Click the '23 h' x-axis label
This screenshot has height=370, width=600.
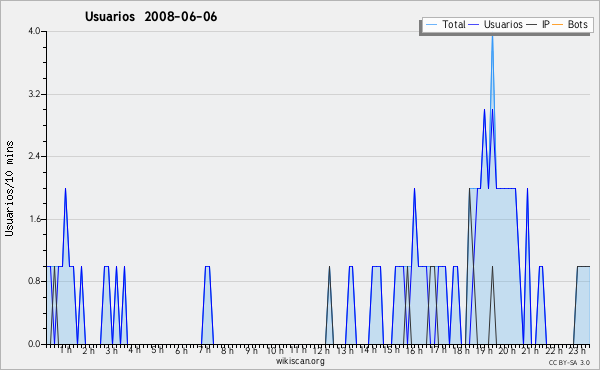coord(577,351)
